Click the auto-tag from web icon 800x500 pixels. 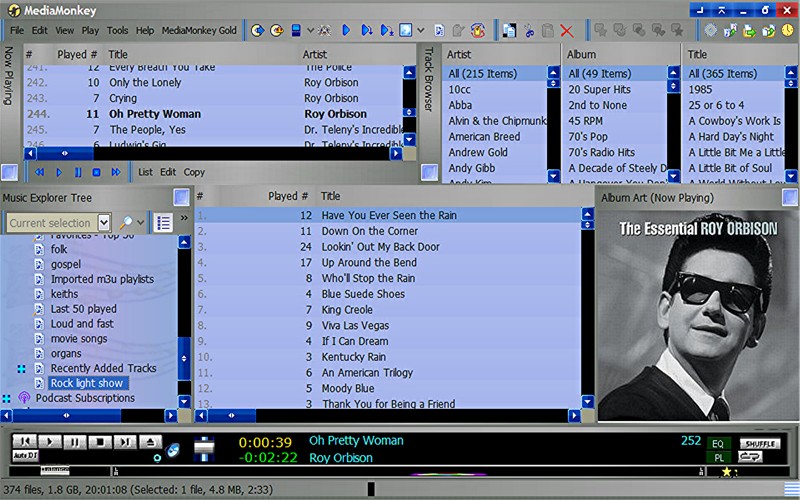pos(478,31)
